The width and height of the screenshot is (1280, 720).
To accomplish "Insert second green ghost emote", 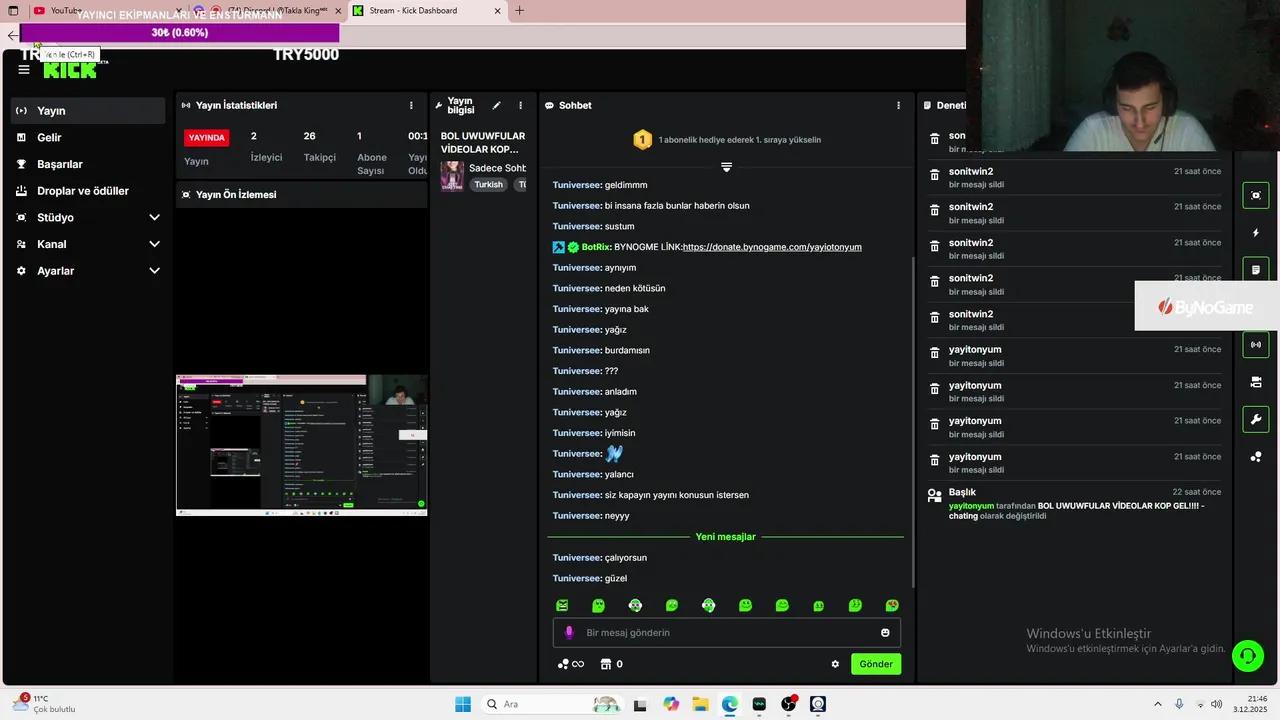I will pos(599,605).
